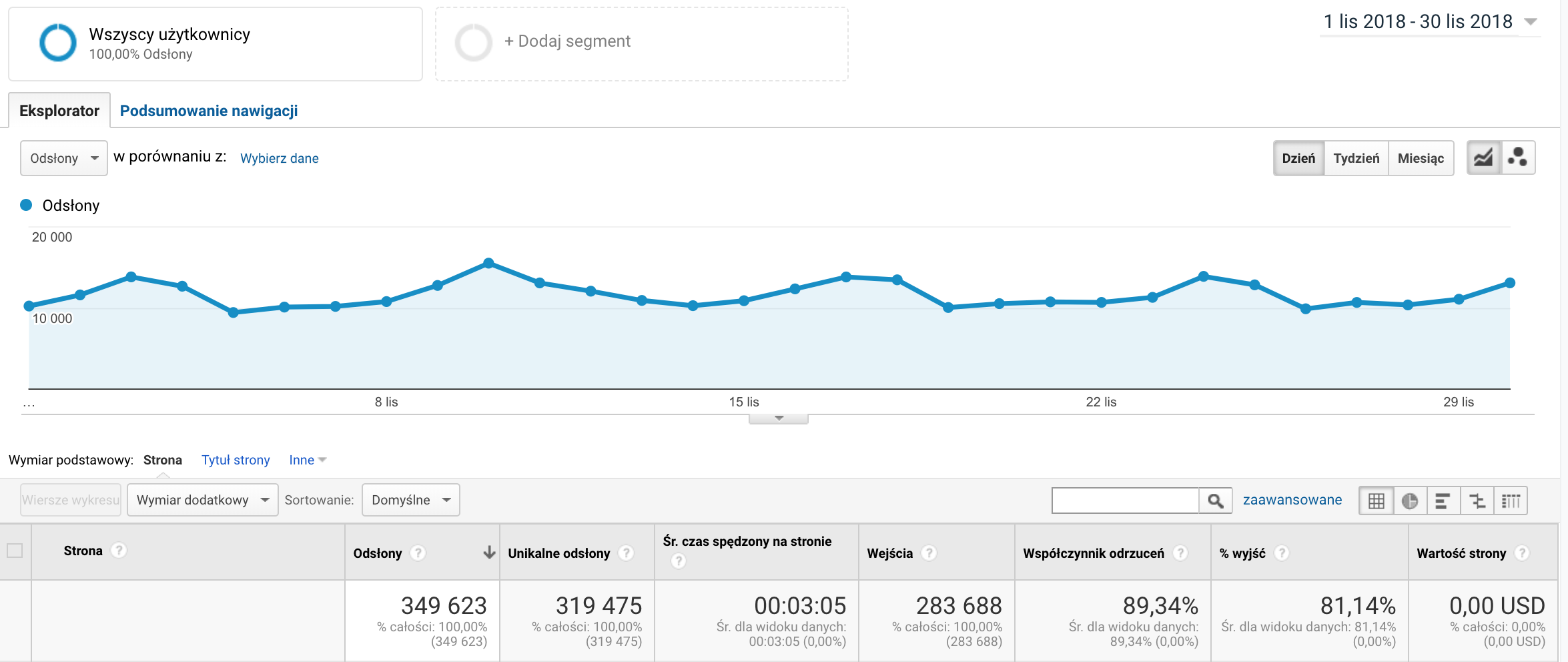1568x662 pixels.
Task: Select the performance bar view icon
Action: 1443,501
